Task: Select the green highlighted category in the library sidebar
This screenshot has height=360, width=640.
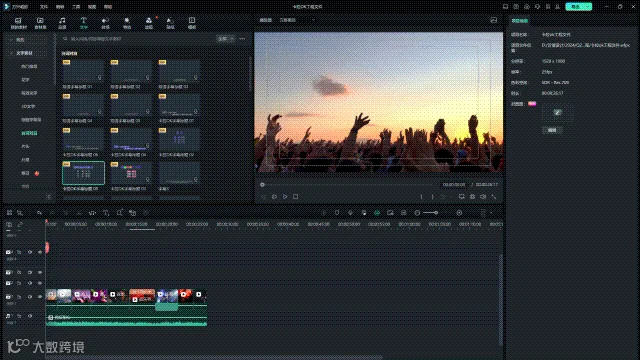Action: [29, 133]
